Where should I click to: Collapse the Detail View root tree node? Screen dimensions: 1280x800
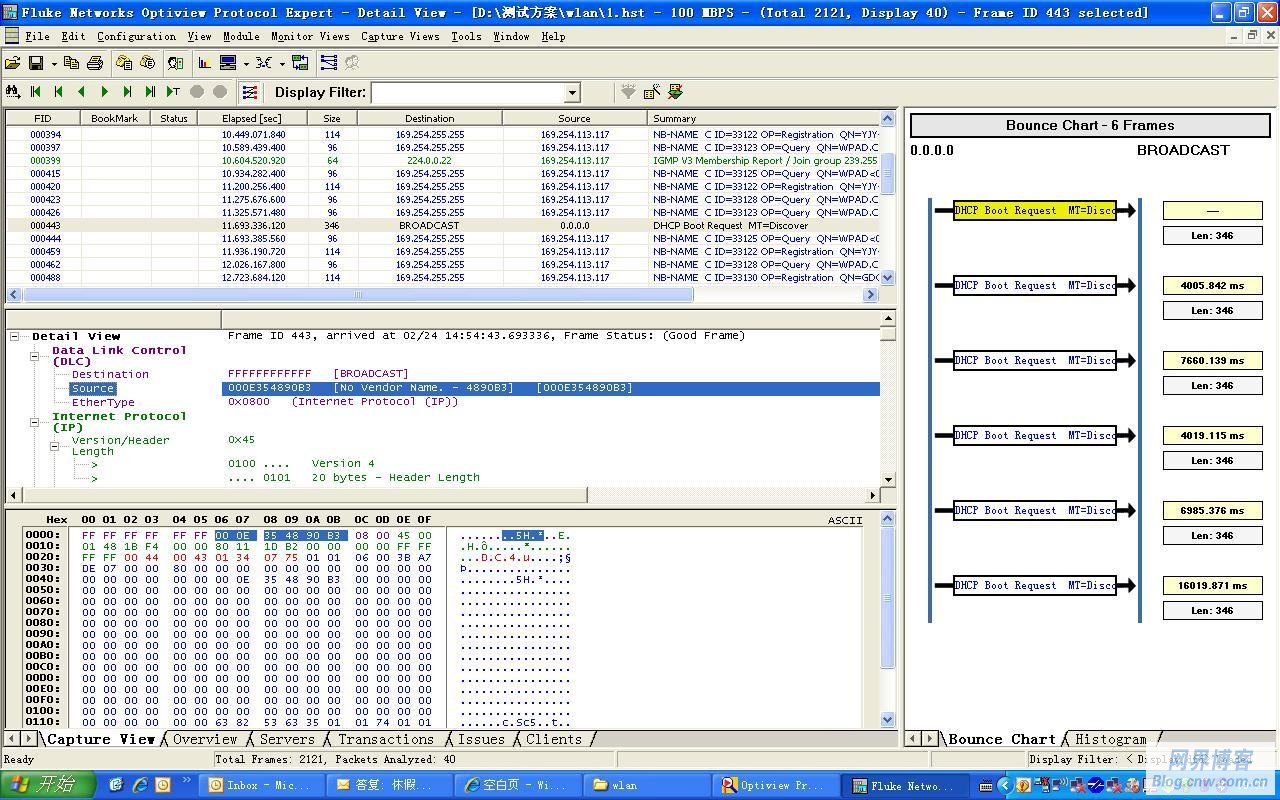pyautogui.click(x=15, y=337)
